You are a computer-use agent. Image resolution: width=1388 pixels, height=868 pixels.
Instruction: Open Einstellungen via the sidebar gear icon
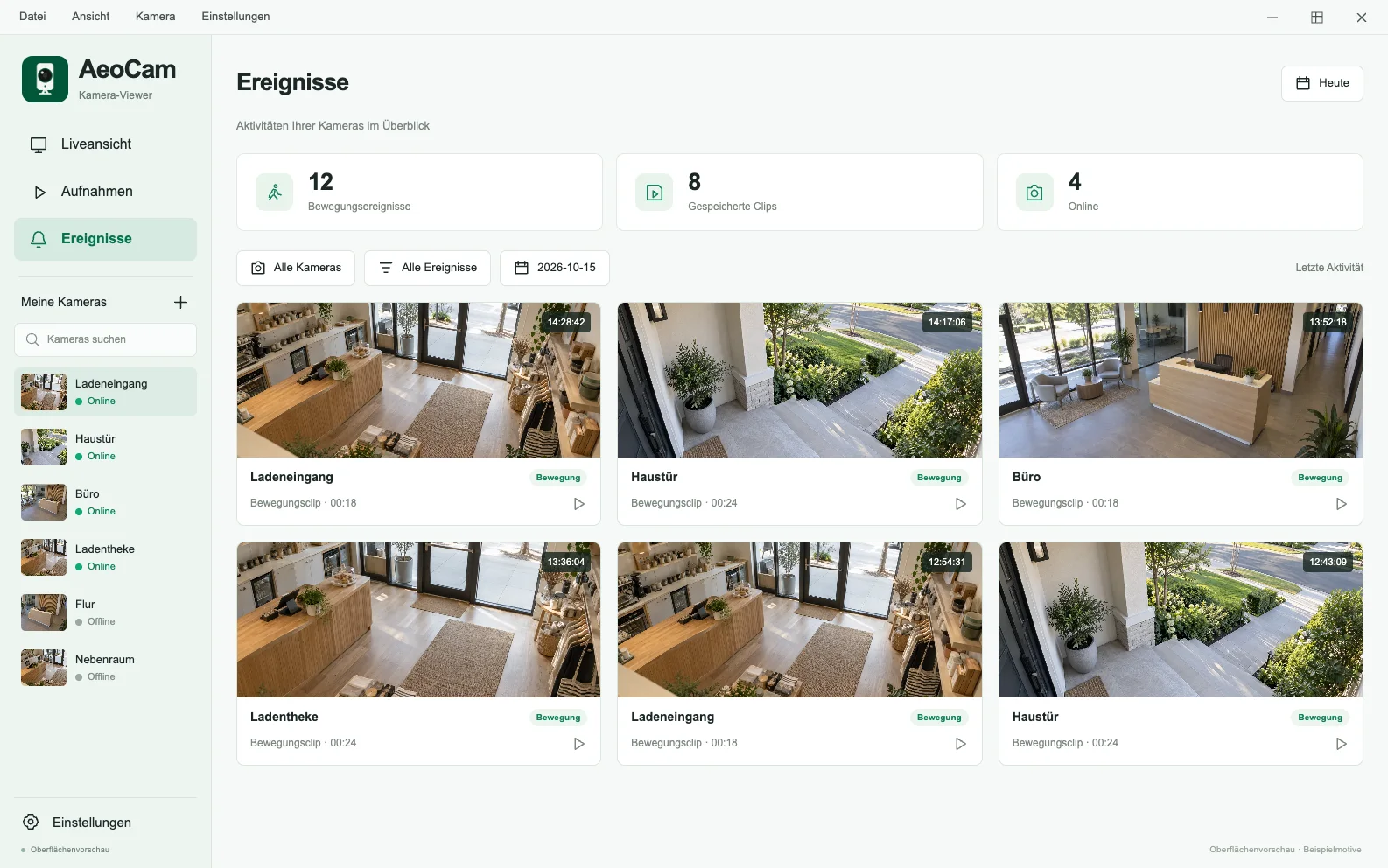31,822
